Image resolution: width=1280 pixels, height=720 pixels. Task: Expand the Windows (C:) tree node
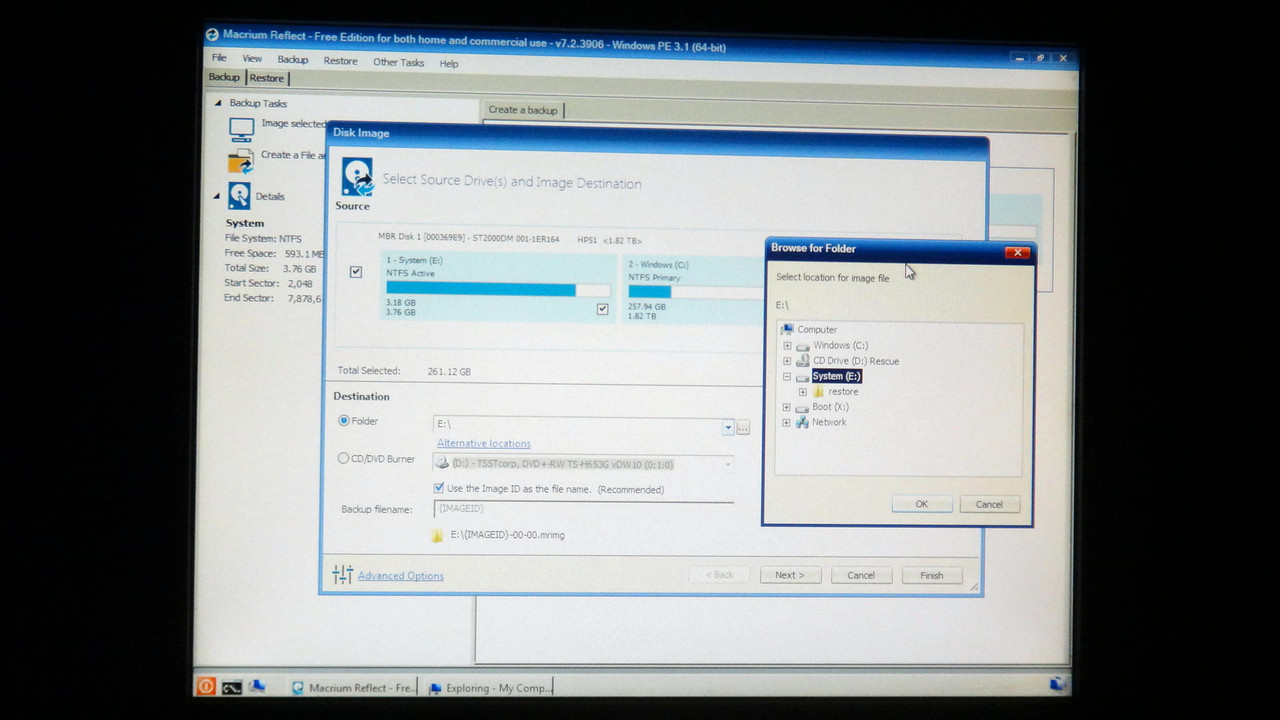[x=787, y=346]
